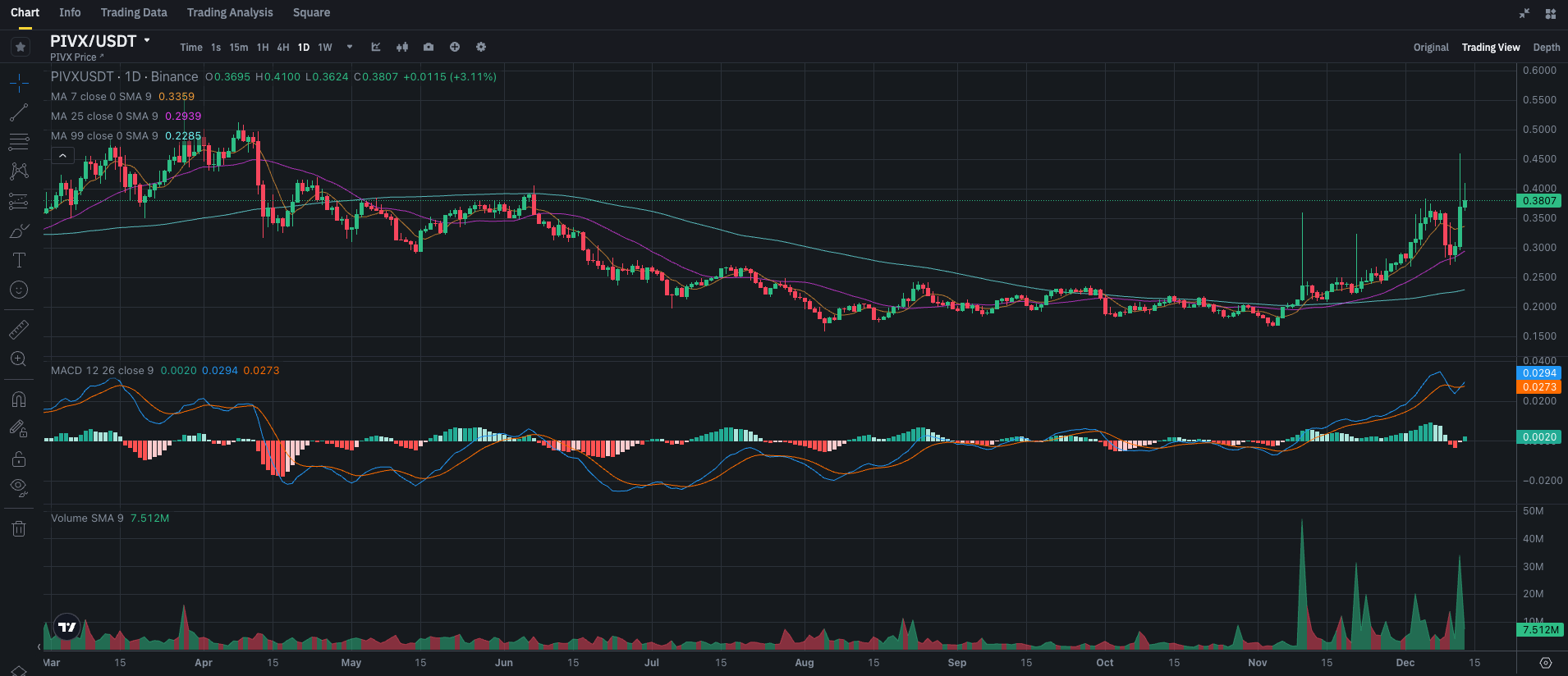Click the 0.0020 histogram value label
The image size is (1568, 676).
(x=1539, y=437)
